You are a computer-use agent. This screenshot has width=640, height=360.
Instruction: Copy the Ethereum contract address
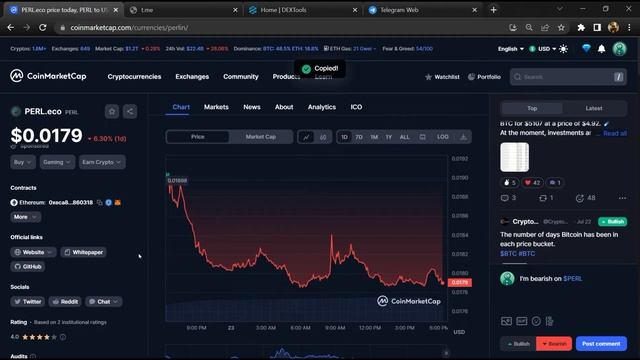100,202
